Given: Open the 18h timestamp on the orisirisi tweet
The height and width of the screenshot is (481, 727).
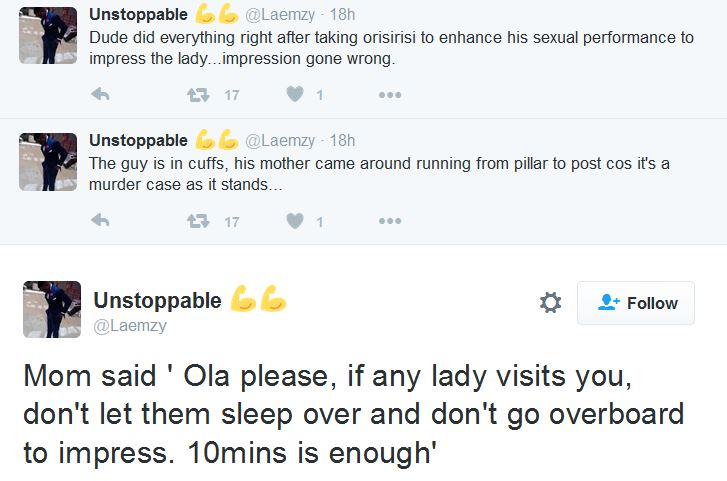Looking at the screenshot, I should click(342, 14).
